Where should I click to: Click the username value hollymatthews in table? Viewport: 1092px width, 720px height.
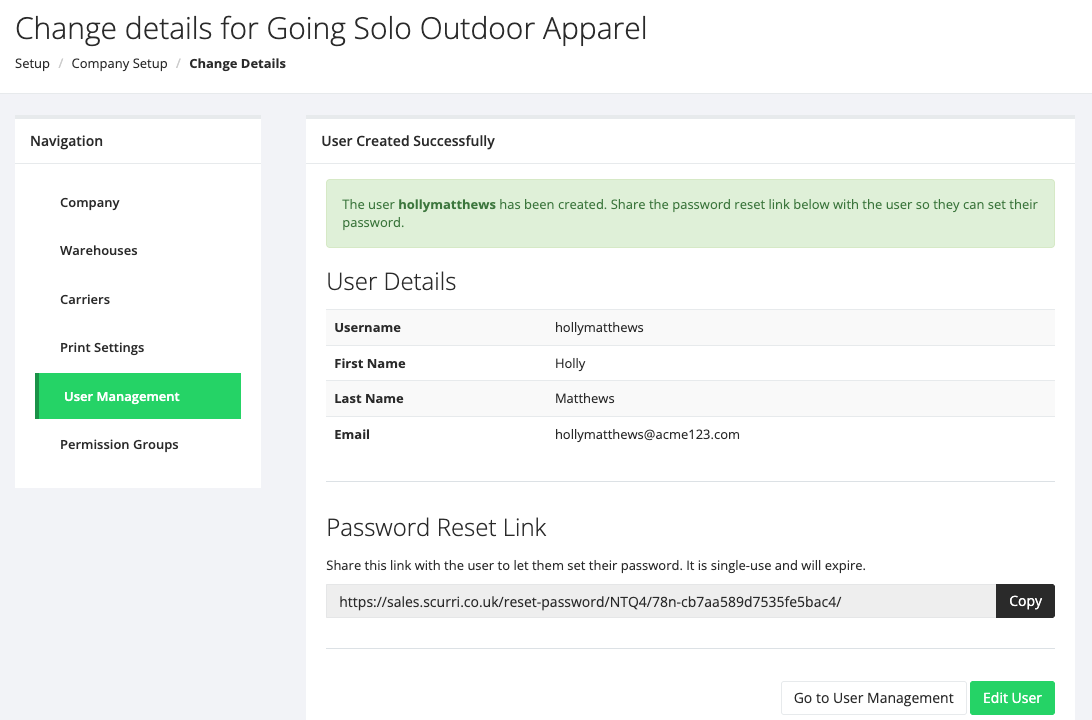(x=599, y=327)
